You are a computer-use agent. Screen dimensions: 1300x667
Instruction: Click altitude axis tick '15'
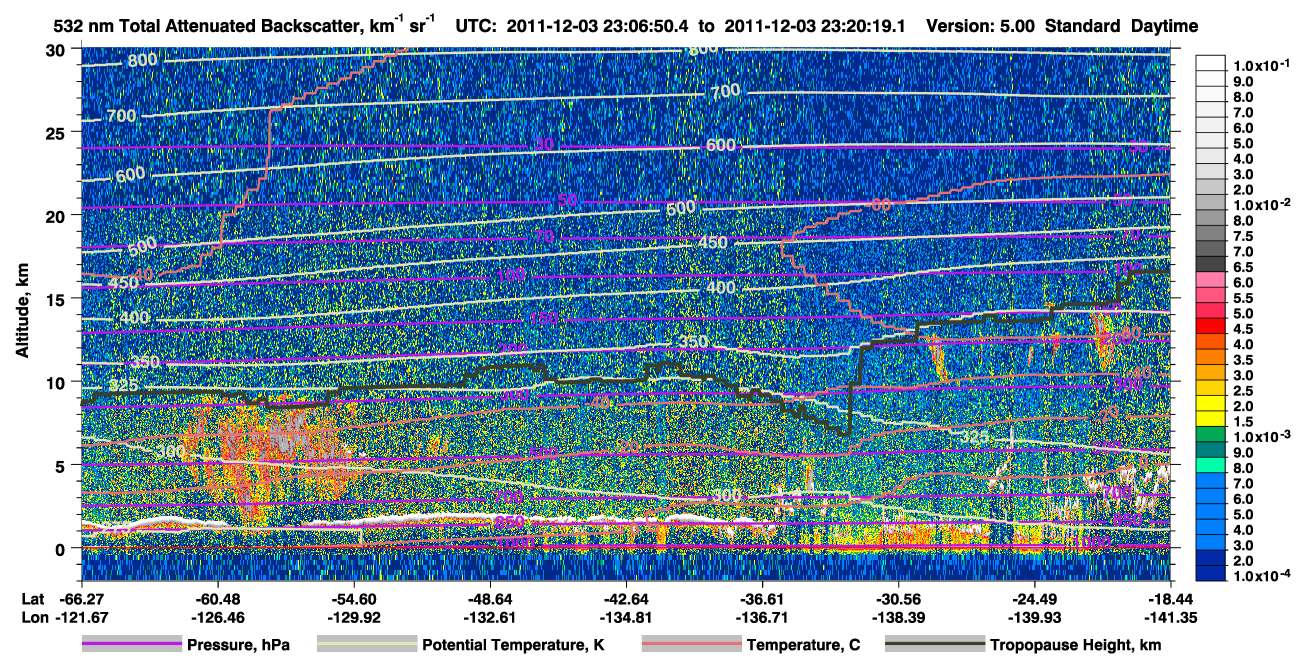[x=58, y=298]
